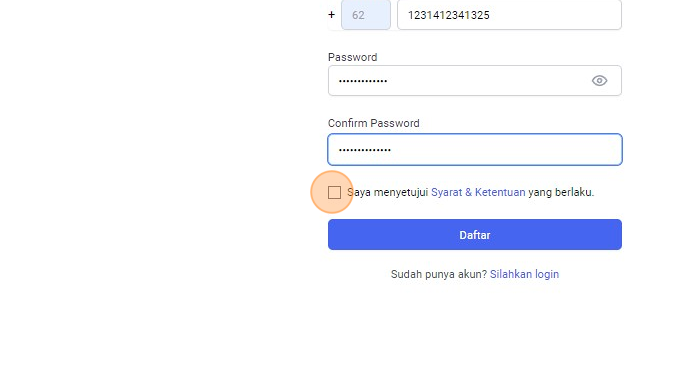The height and width of the screenshot is (385, 688).
Task: Click the 62 country code box
Action: (x=366, y=15)
